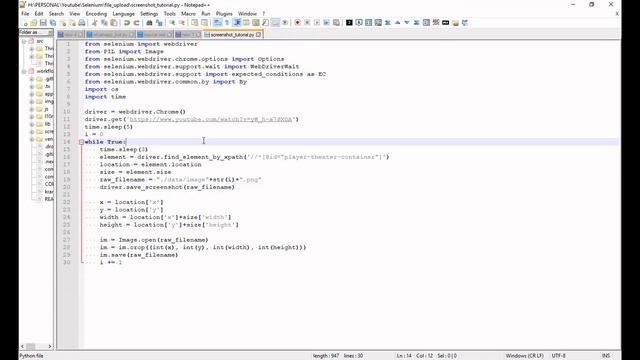Expand the lib folder node

pos(31,124)
